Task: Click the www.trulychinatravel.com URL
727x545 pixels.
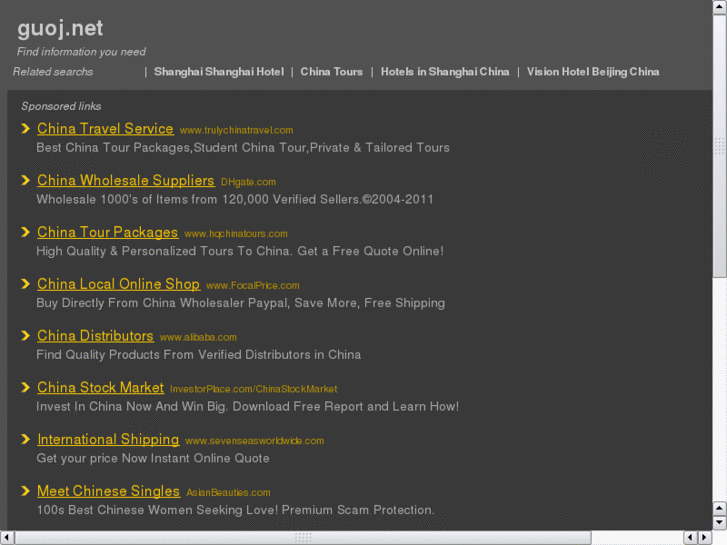Action: 236,130
